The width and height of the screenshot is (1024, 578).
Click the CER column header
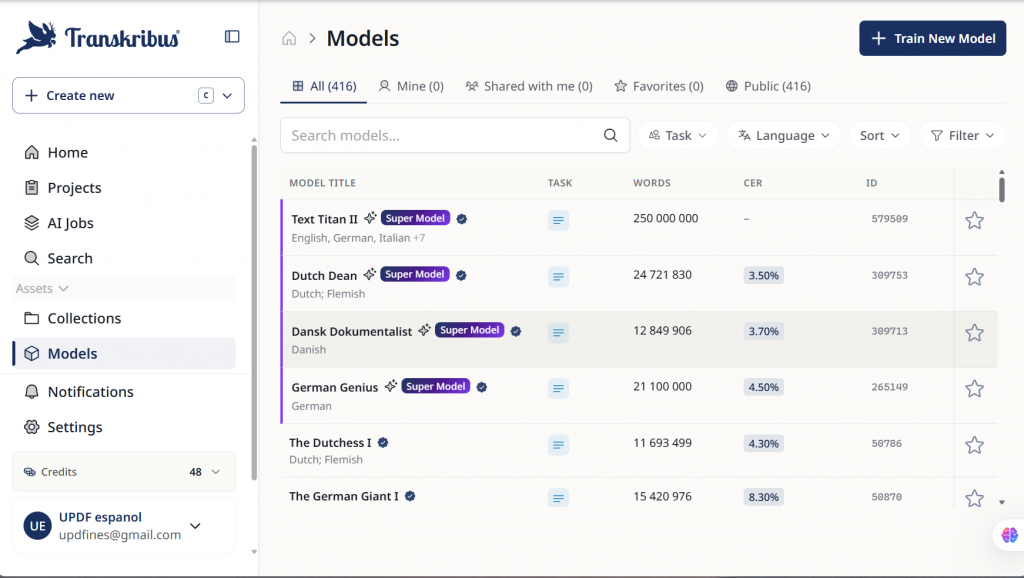pyautogui.click(x=753, y=183)
